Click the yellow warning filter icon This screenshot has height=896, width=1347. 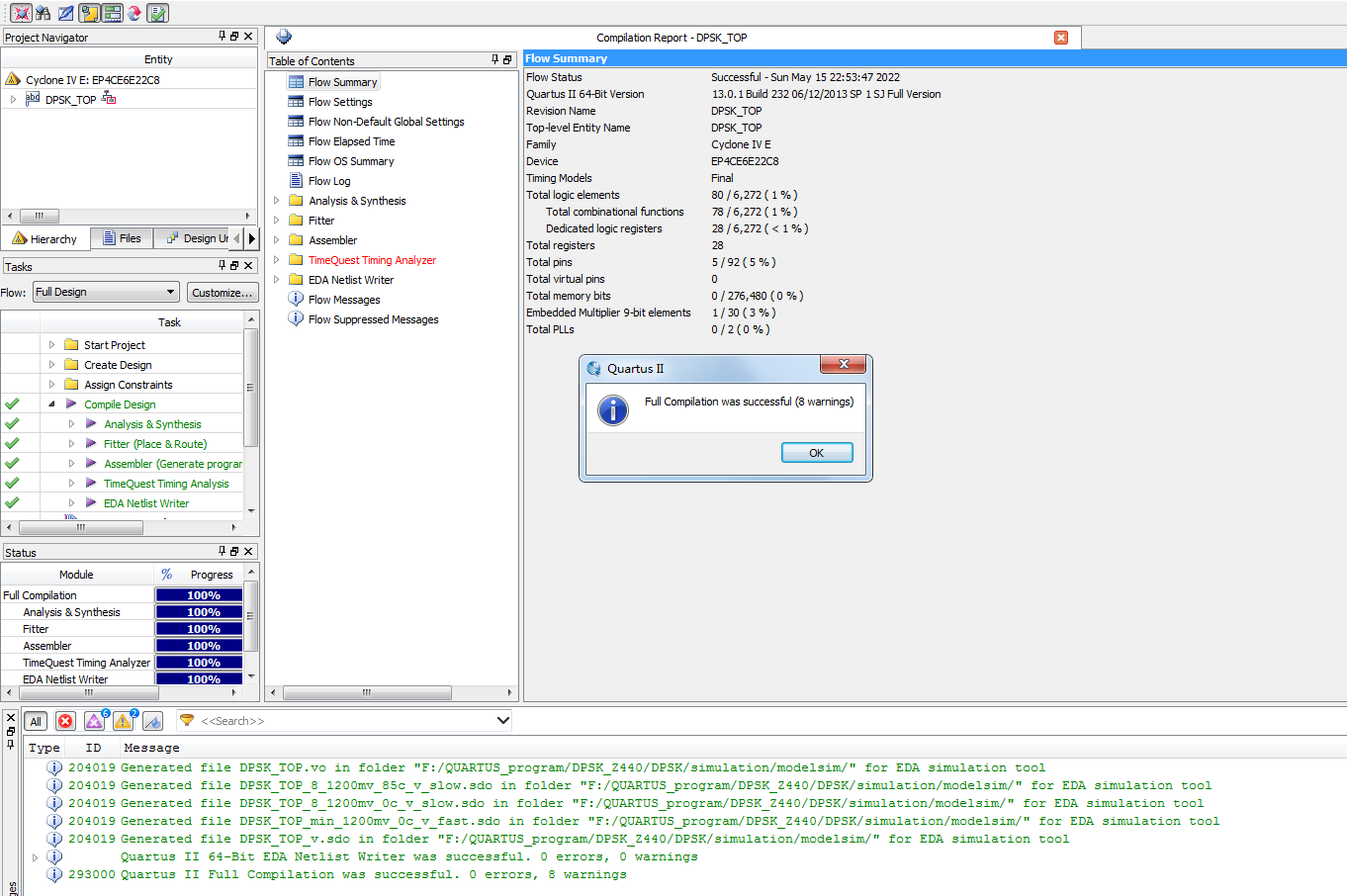pyautogui.click(x=124, y=721)
